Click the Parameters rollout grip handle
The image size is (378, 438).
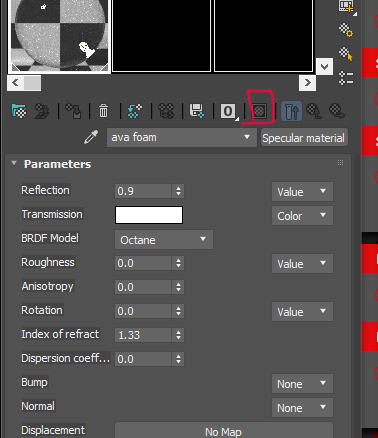coord(340,163)
